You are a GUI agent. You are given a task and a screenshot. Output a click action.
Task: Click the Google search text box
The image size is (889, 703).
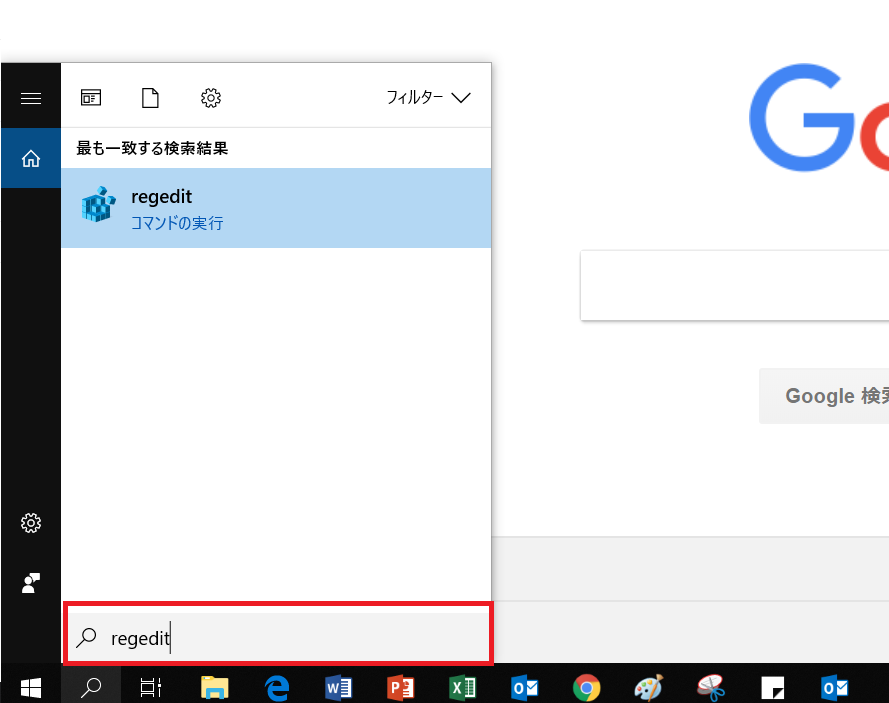click(735, 285)
